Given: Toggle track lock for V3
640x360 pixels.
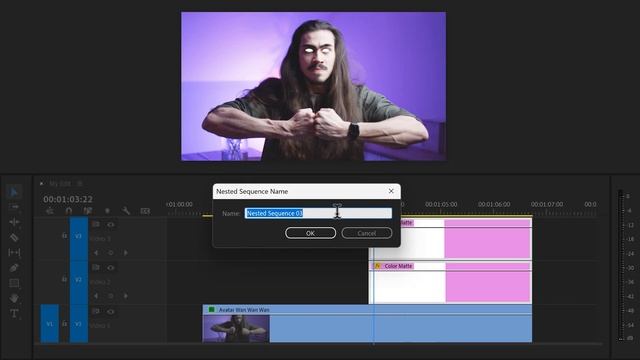Looking at the screenshot, I should (64, 236).
